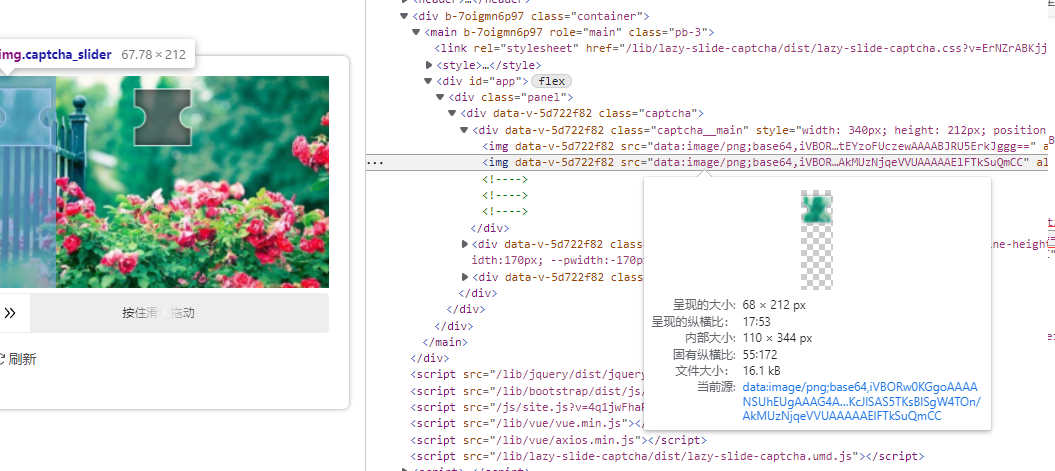This screenshot has height=471, width=1055.
Task: Expand the last collapsed div data-v-5d722f82 node
Action: [464, 277]
